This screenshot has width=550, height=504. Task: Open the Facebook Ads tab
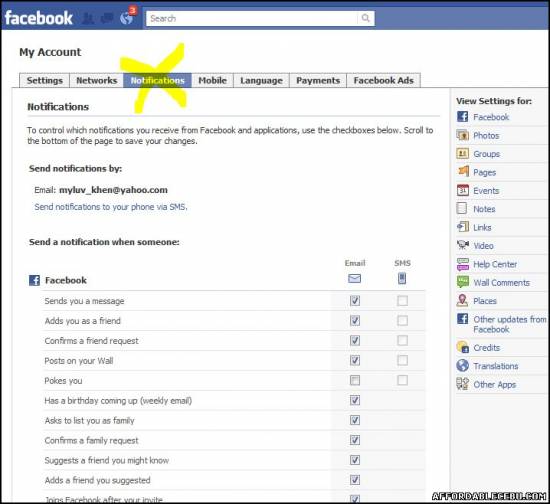tap(383, 80)
